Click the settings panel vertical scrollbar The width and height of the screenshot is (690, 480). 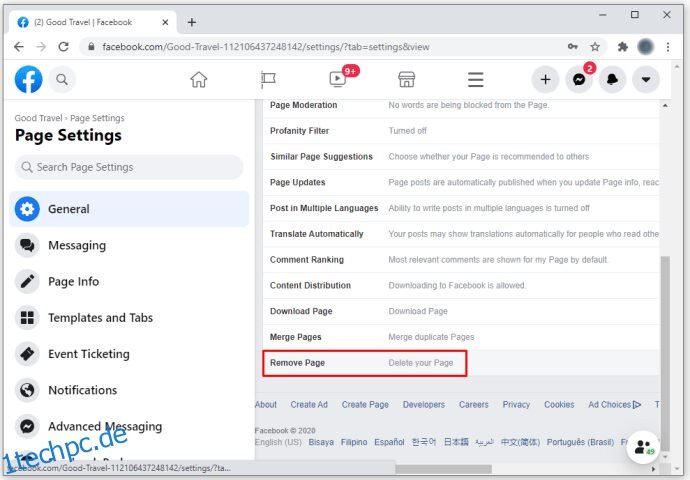[665, 353]
